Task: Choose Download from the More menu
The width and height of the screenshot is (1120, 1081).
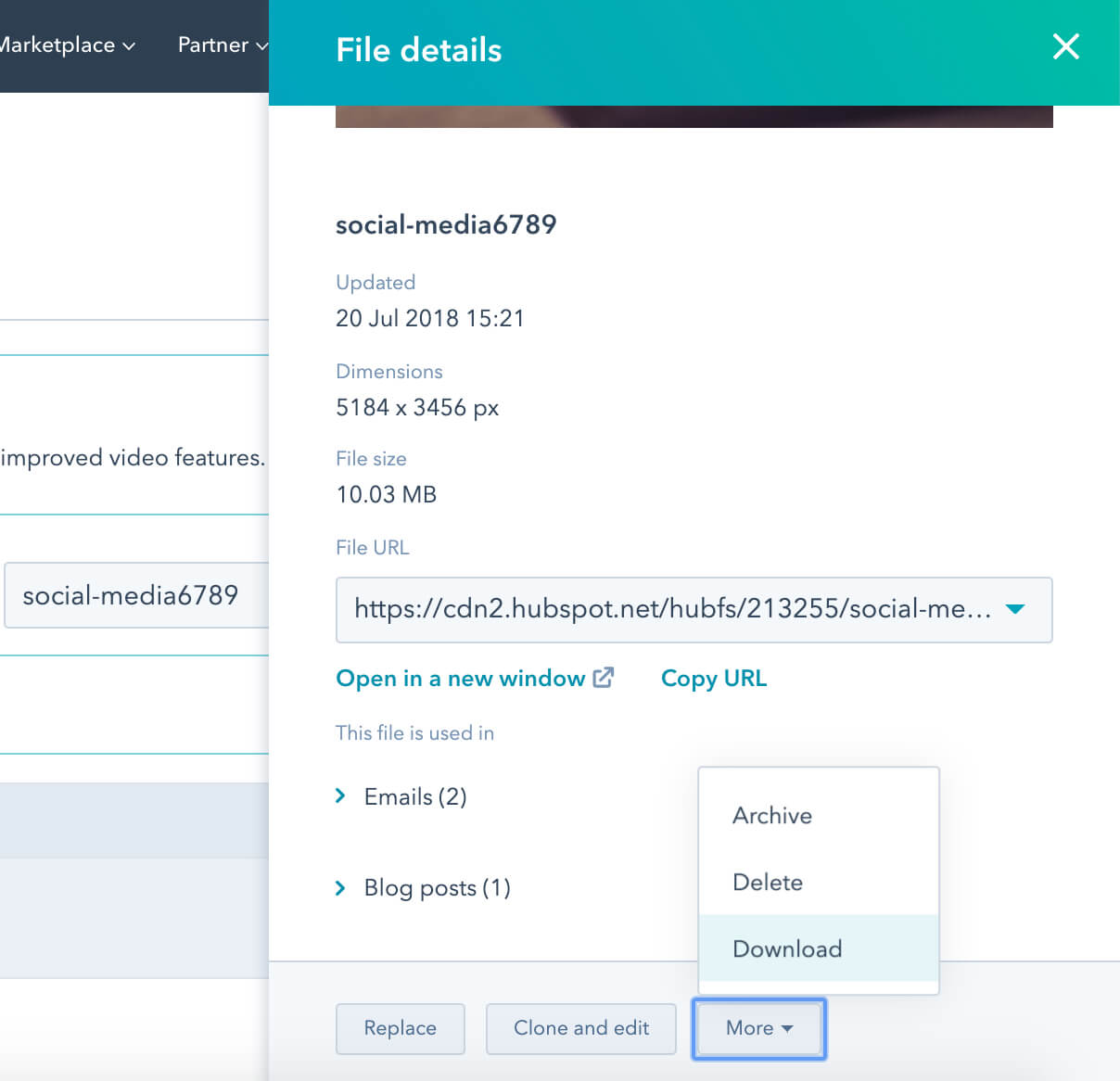Action: pos(819,948)
